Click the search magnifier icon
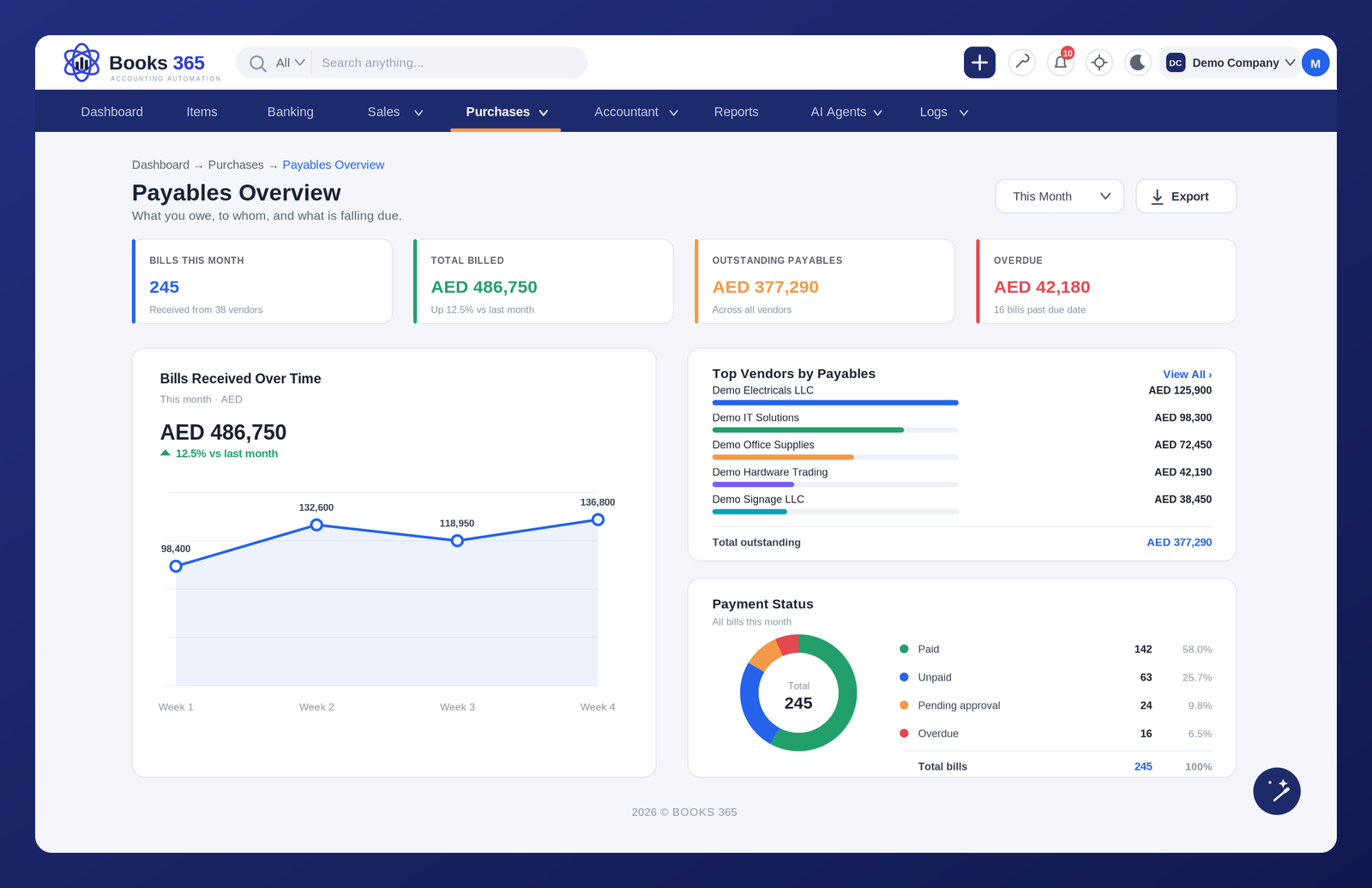This screenshot has width=1372, height=888. click(257, 63)
